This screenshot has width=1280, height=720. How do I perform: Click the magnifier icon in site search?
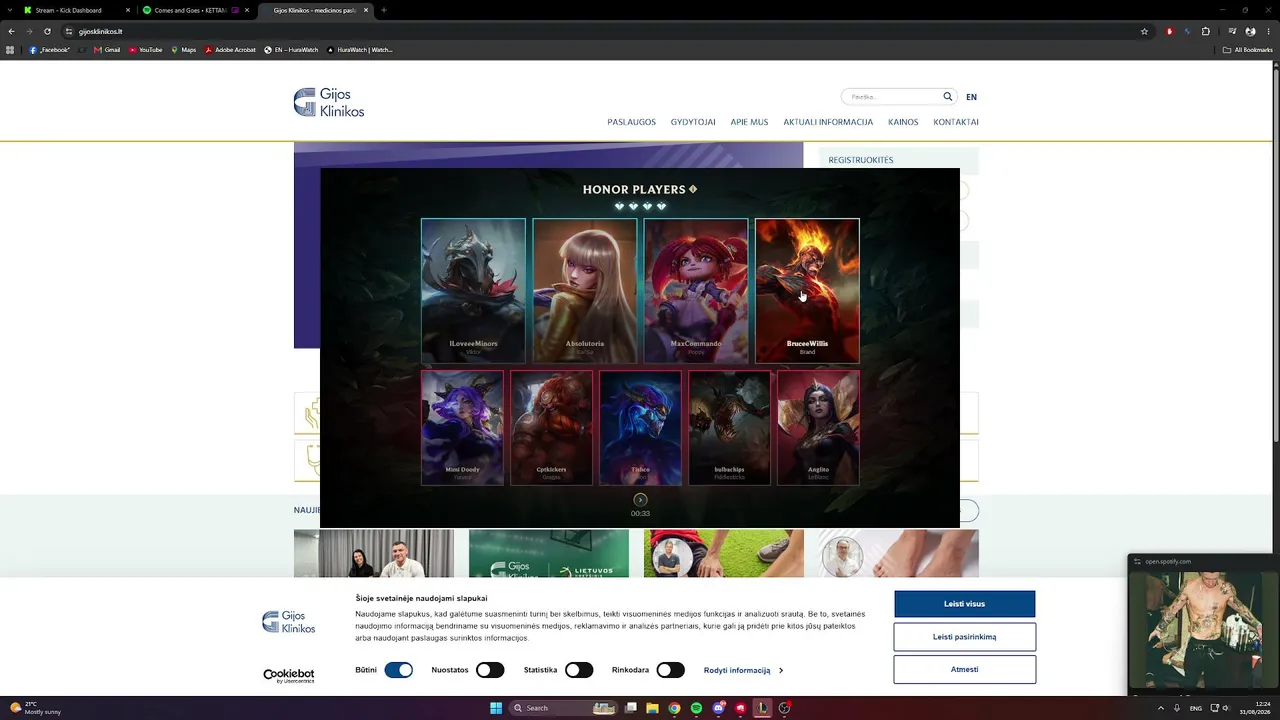click(x=948, y=97)
